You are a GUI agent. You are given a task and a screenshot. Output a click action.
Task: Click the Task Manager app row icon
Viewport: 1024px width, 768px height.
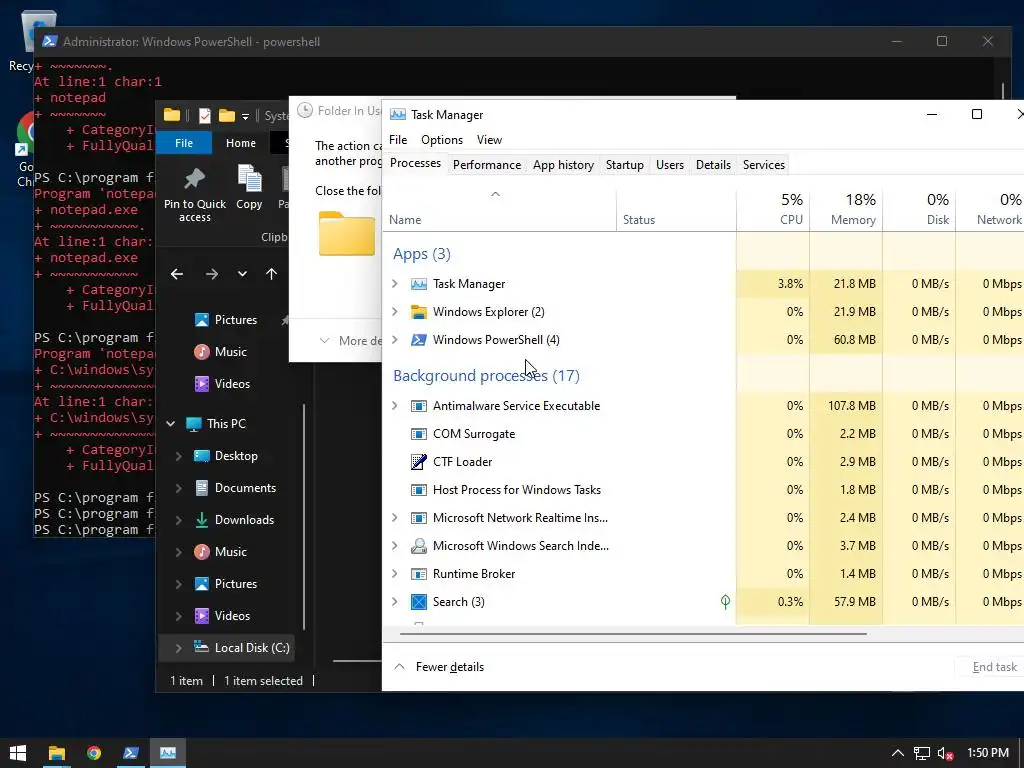point(419,284)
